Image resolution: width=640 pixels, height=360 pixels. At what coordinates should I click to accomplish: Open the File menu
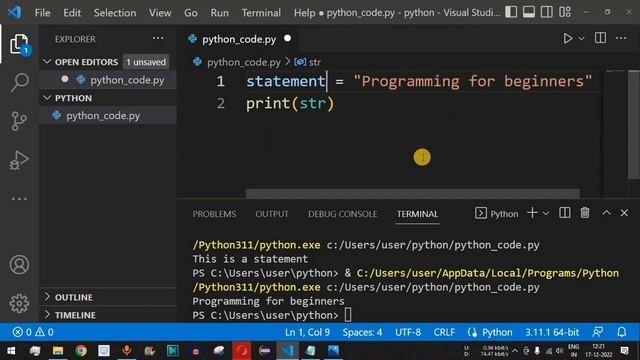pyautogui.click(x=42, y=13)
